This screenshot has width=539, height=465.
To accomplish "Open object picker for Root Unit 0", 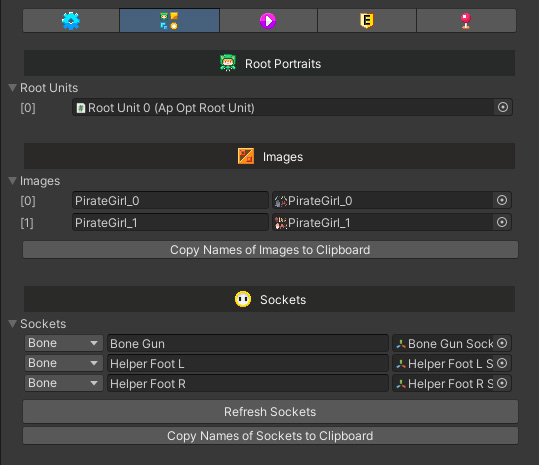I will pos(503,107).
